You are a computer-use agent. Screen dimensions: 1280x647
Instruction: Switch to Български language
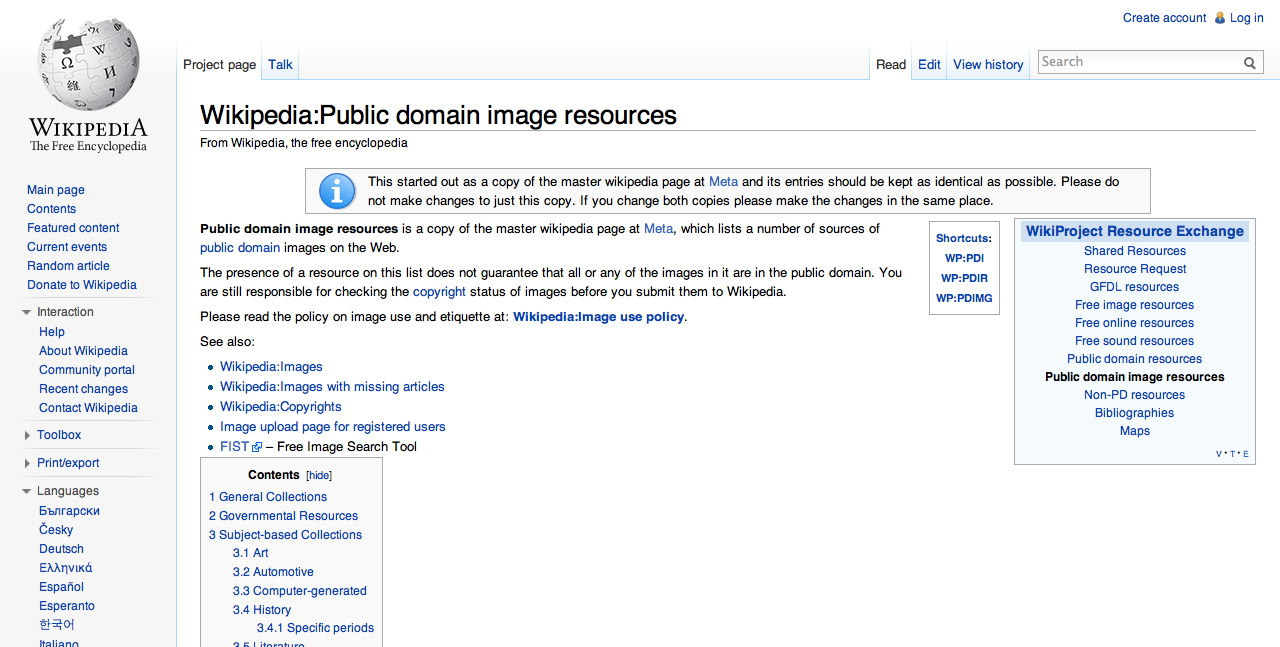[x=69, y=511]
